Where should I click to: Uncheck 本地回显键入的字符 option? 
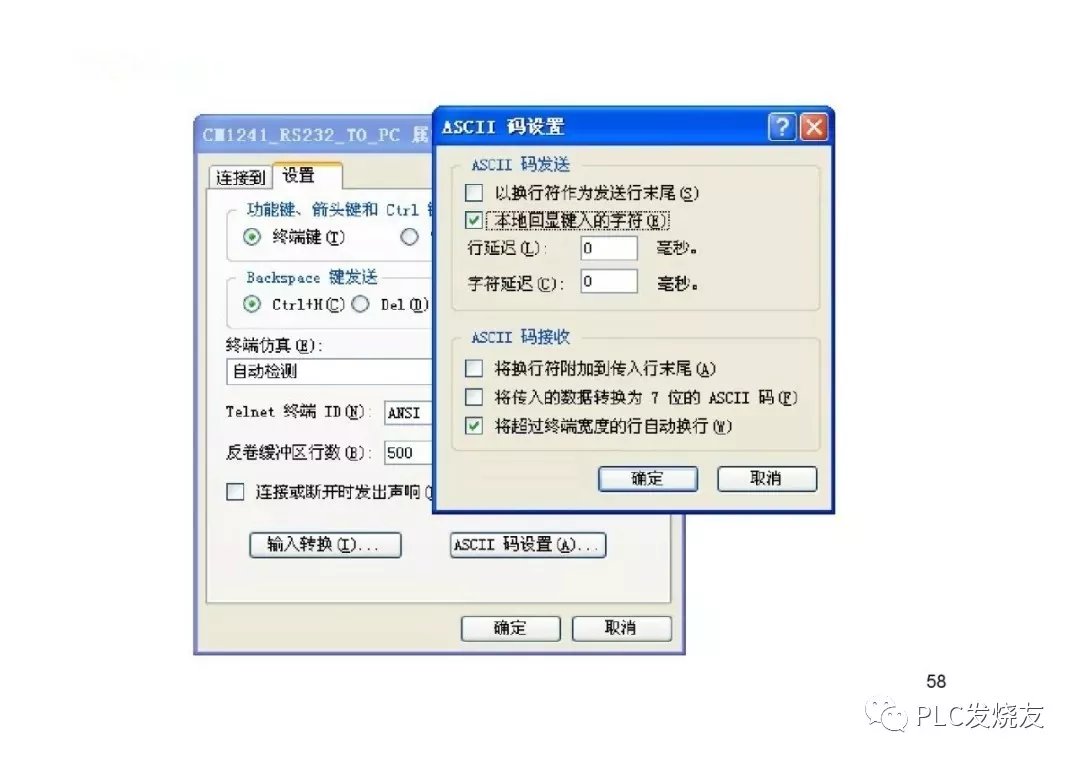[474, 220]
